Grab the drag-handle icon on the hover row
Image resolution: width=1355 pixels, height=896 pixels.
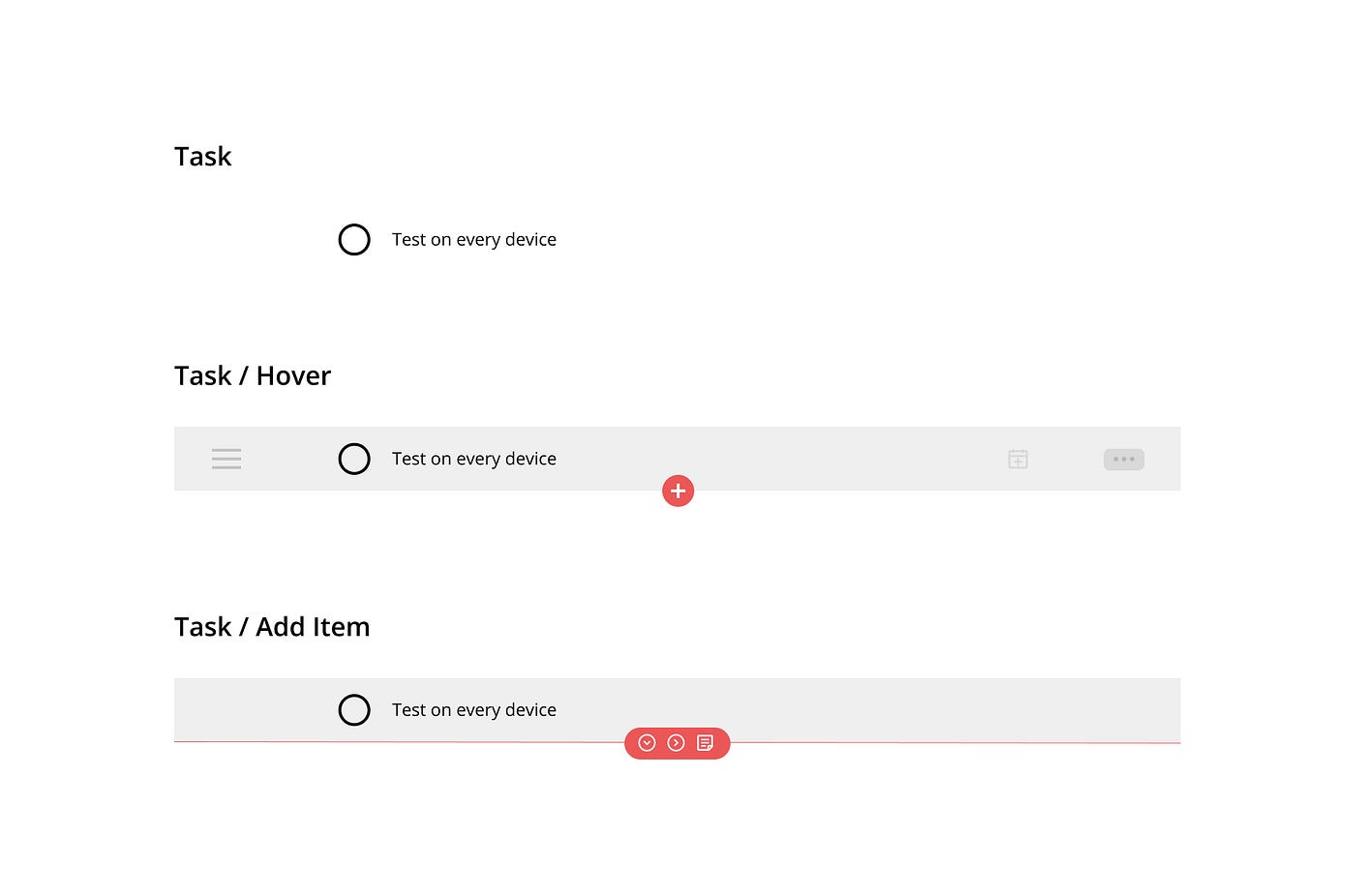(x=226, y=459)
